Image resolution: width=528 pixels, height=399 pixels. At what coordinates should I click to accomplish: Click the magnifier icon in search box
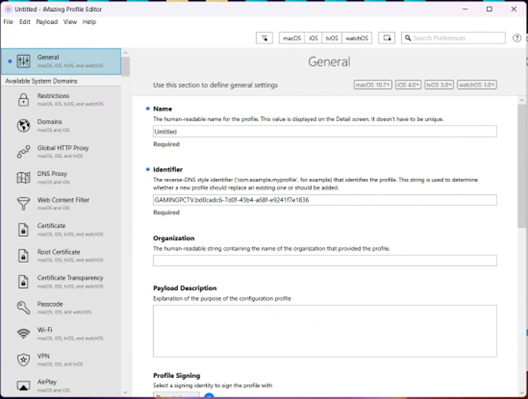pos(408,38)
